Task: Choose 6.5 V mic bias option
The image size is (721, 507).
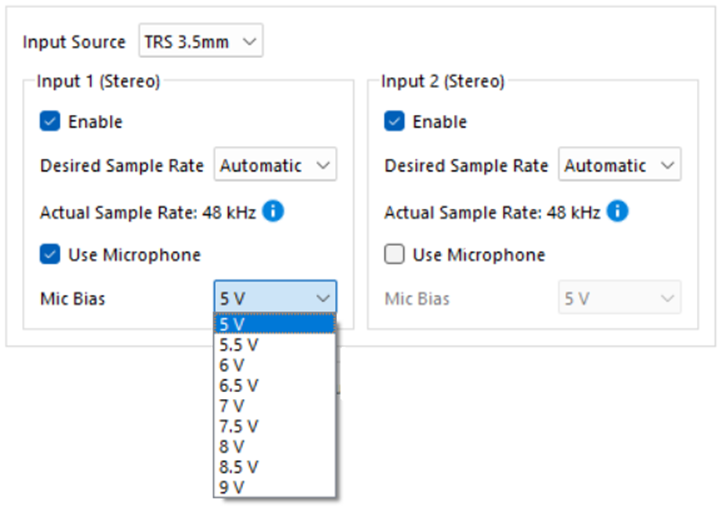Action: 275,385
